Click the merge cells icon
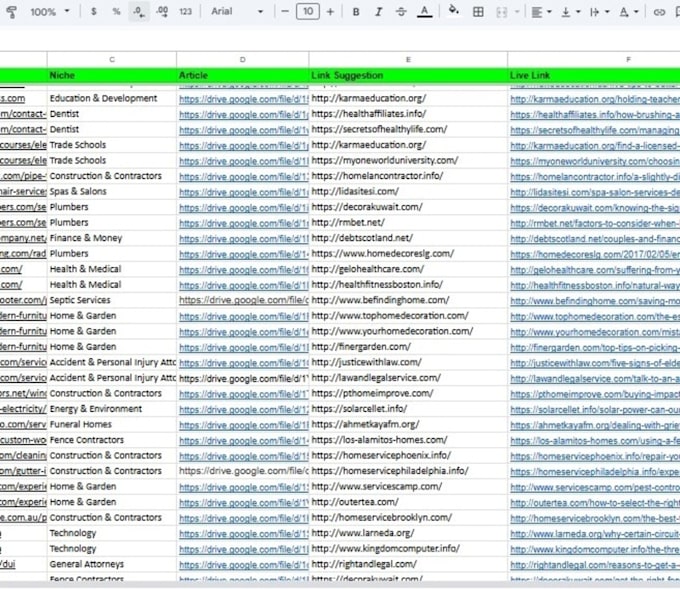Image resolution: width=680 pixels, height=589 pixels. tap(502, 12)
